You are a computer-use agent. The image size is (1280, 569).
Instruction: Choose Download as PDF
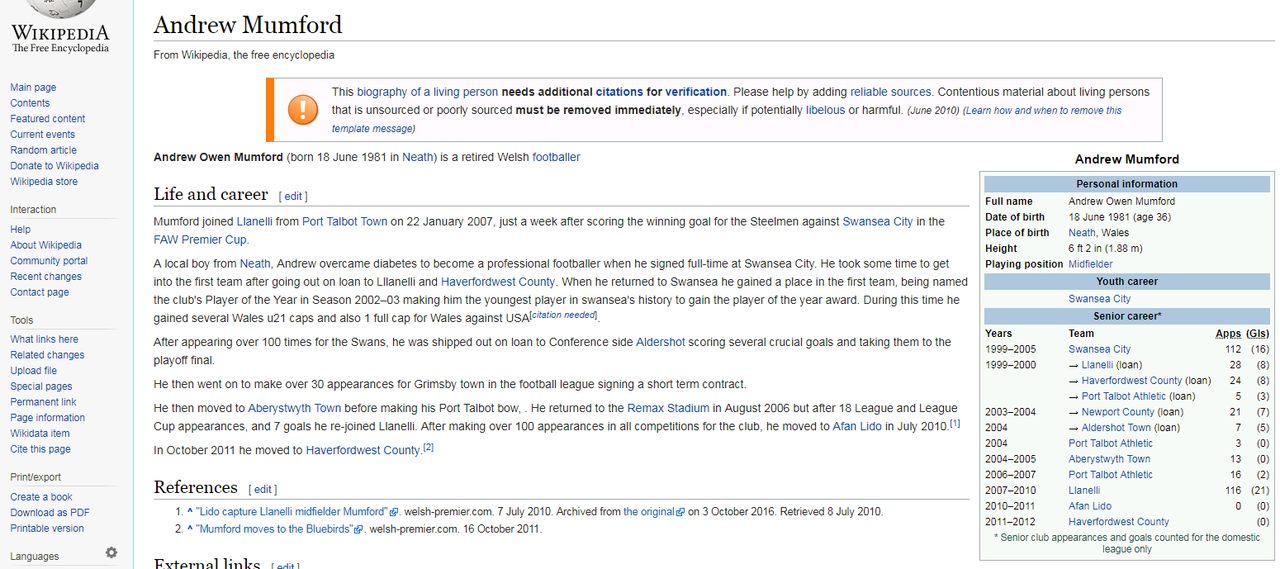pos(50,513)
